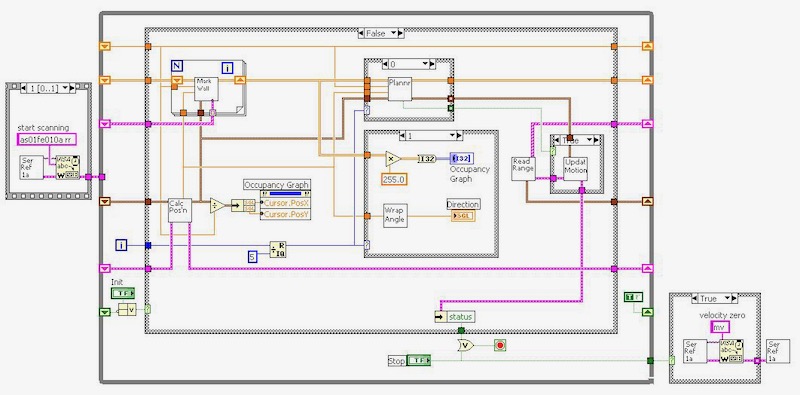Go to next frame of sequence structure
800x395 pixels.
(x=73, y=88)
